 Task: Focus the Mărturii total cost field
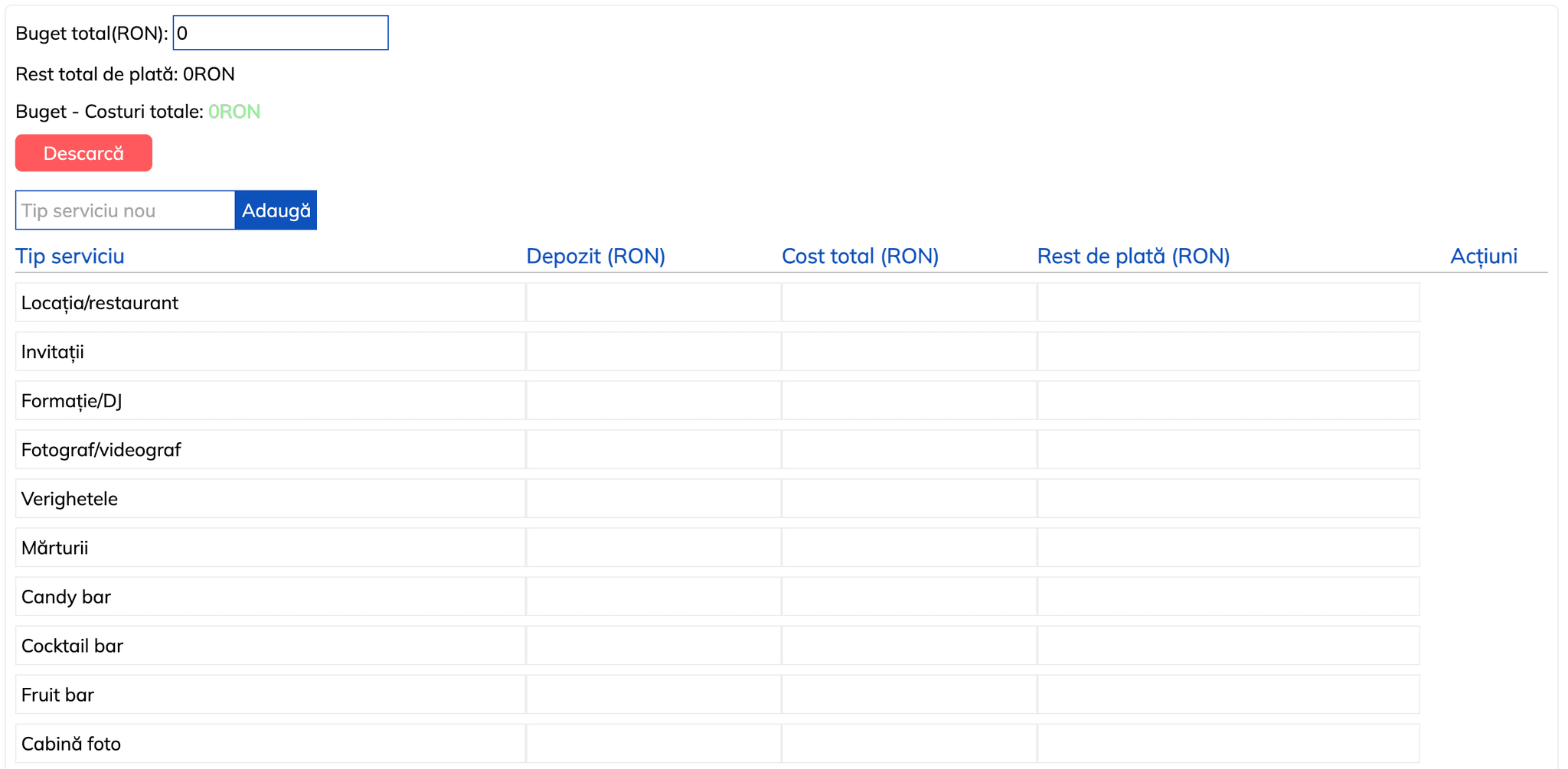pos(909,548)
